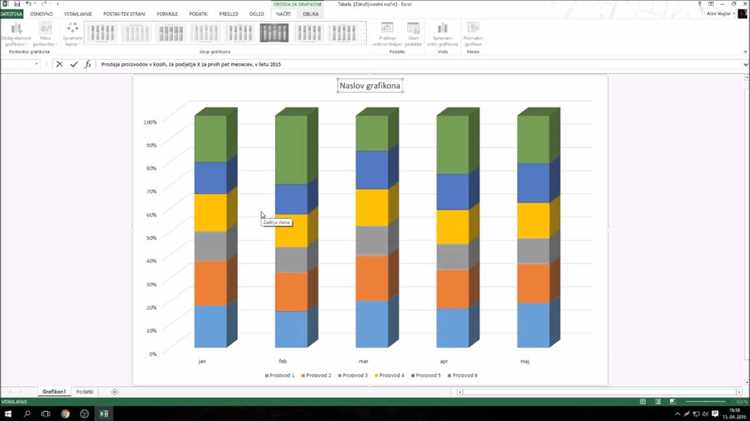750x421 pixels.
Task: Select the orange segment of apr column
Action: pos(453,288)
